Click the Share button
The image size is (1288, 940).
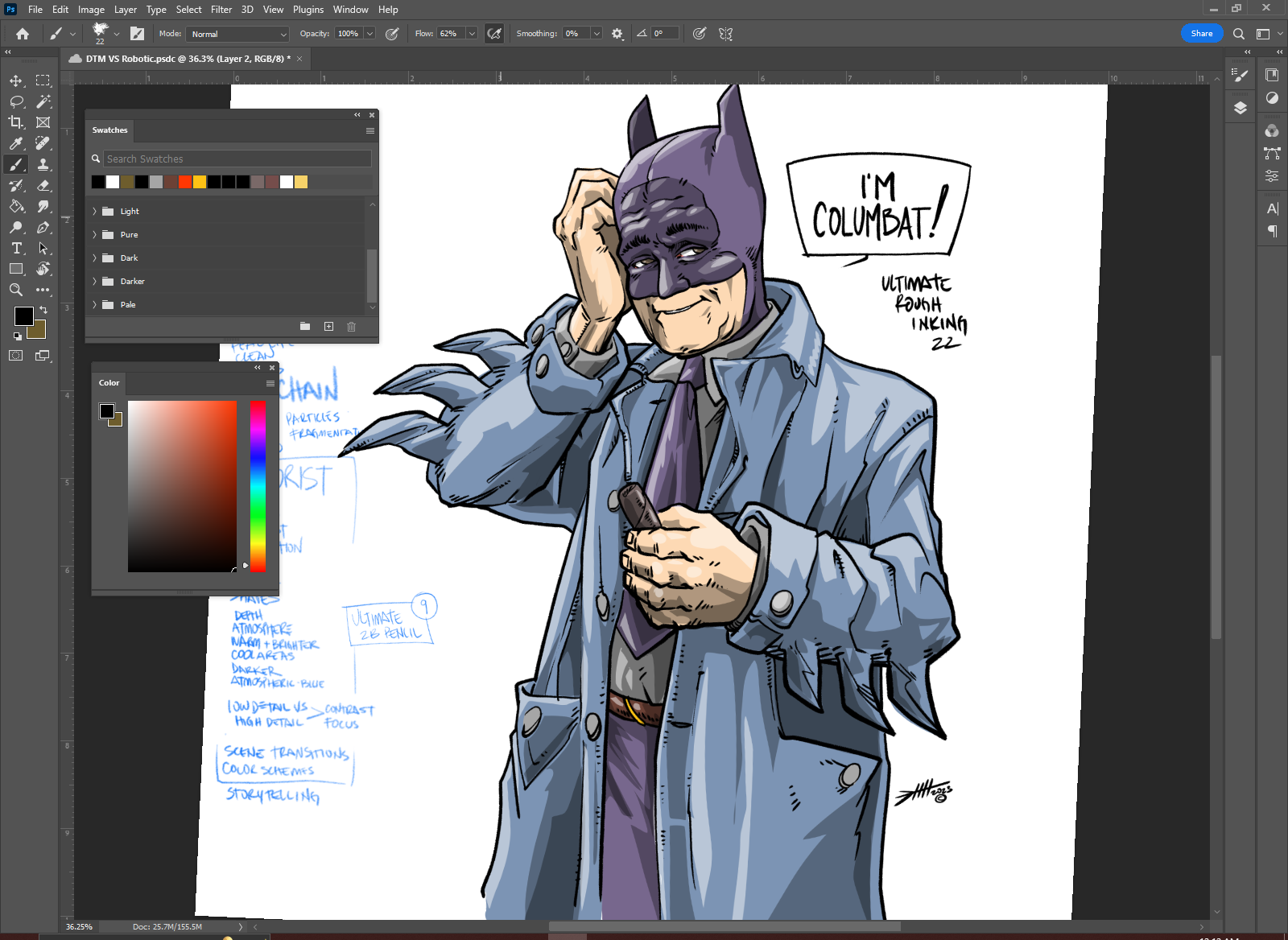pos(1202,34)
